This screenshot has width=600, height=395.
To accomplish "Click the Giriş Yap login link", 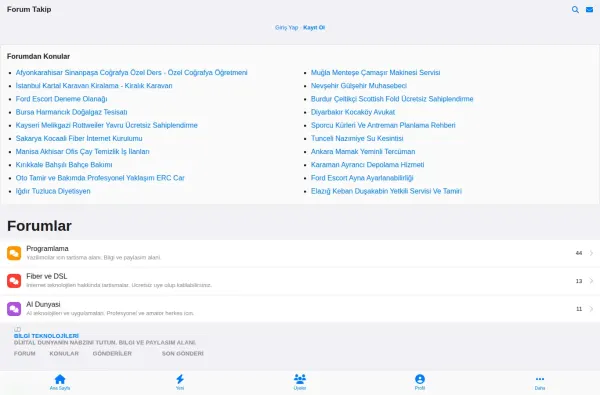I will (x=286, y=28).
